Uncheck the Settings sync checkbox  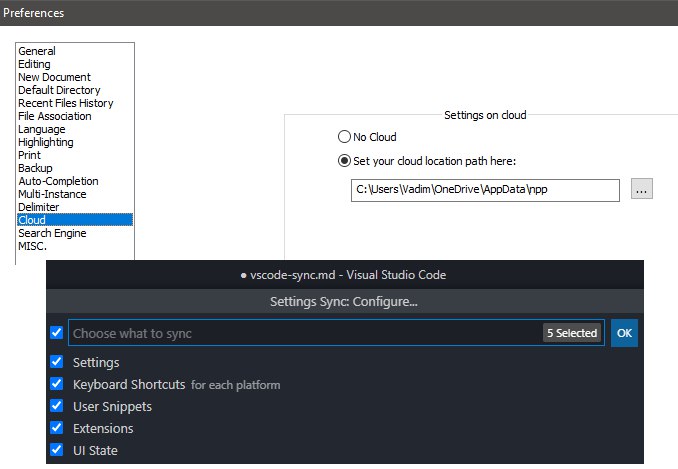57,362
